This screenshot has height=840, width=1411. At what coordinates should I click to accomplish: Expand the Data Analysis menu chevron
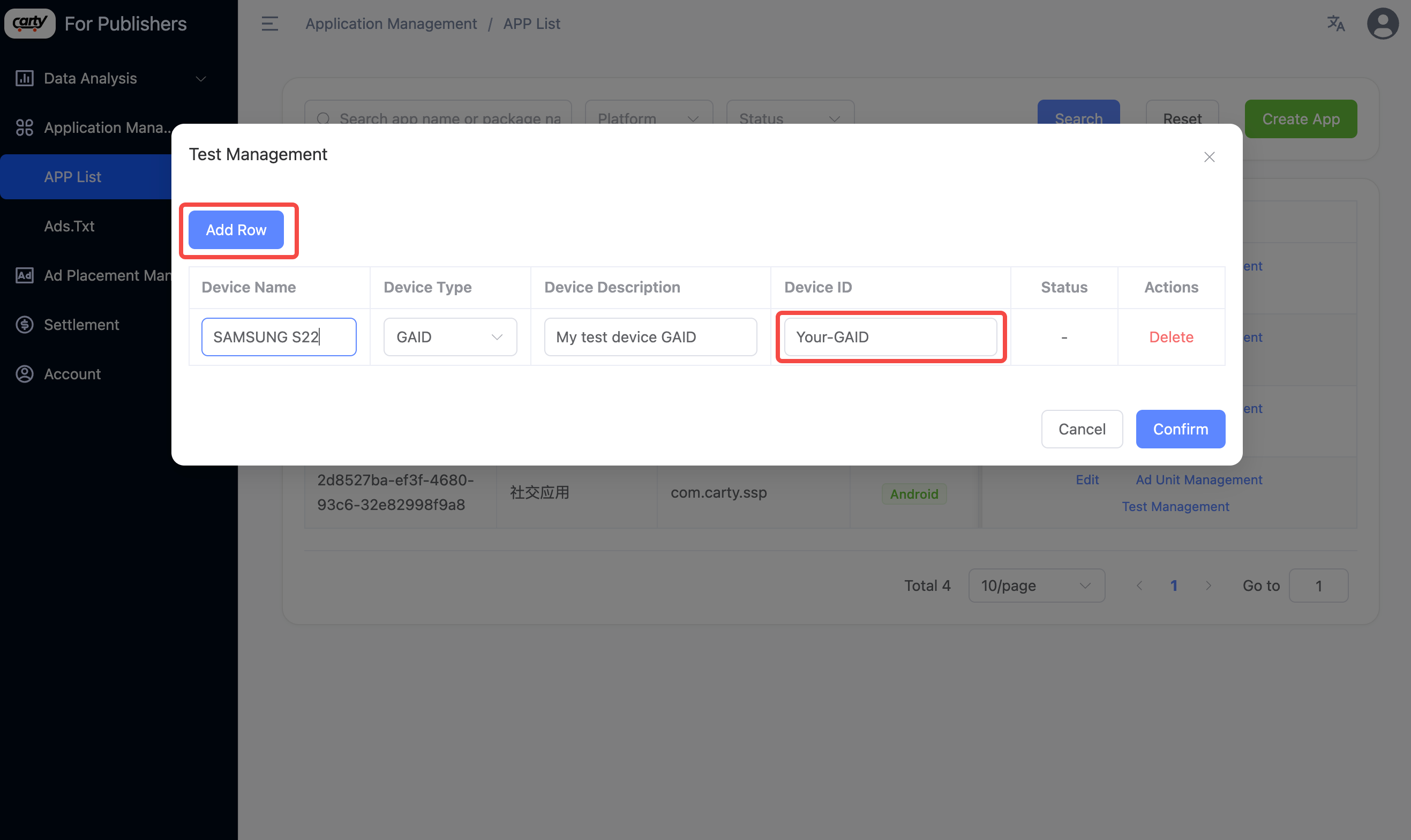(x=200, y=79)
